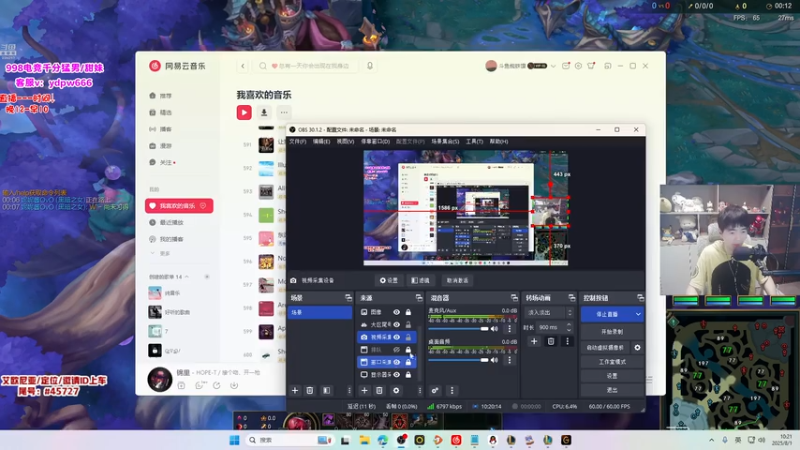The width and height of the screenshot is (800, 450).
Task: Add a new scene transition
Action: (x=534, y=341)
